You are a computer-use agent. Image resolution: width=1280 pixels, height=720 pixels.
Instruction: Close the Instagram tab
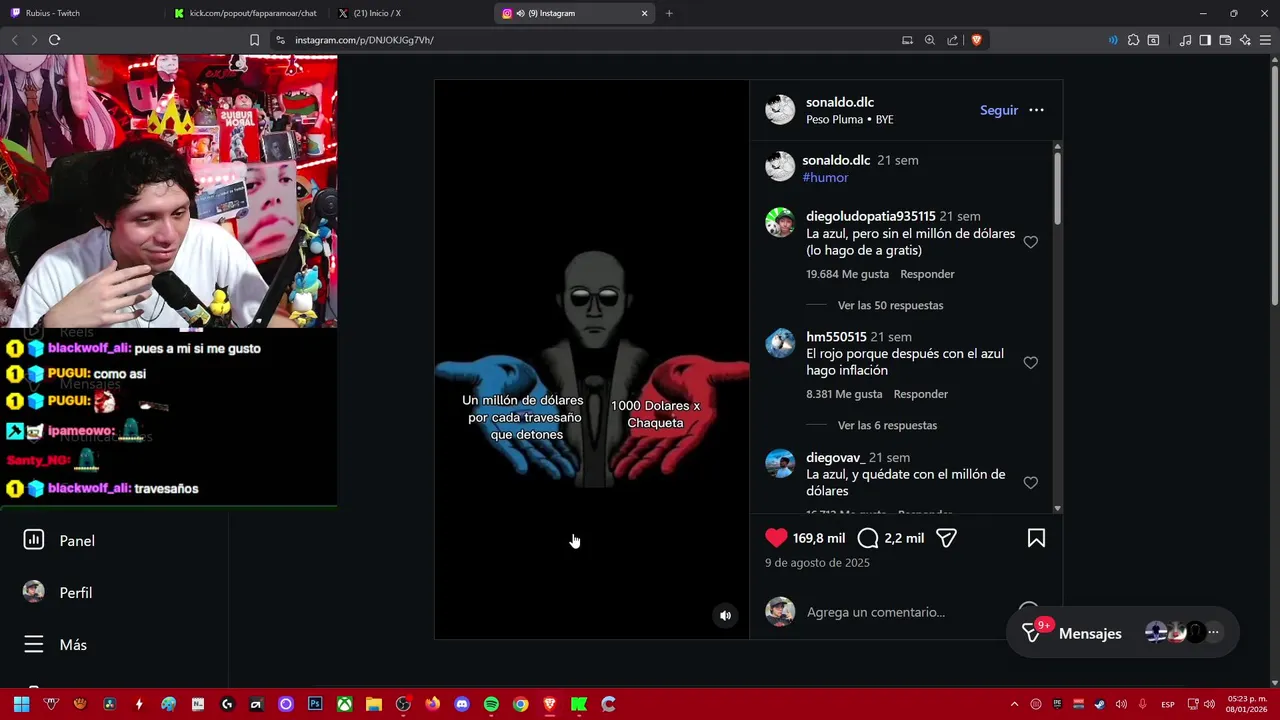tap(645, 13)
